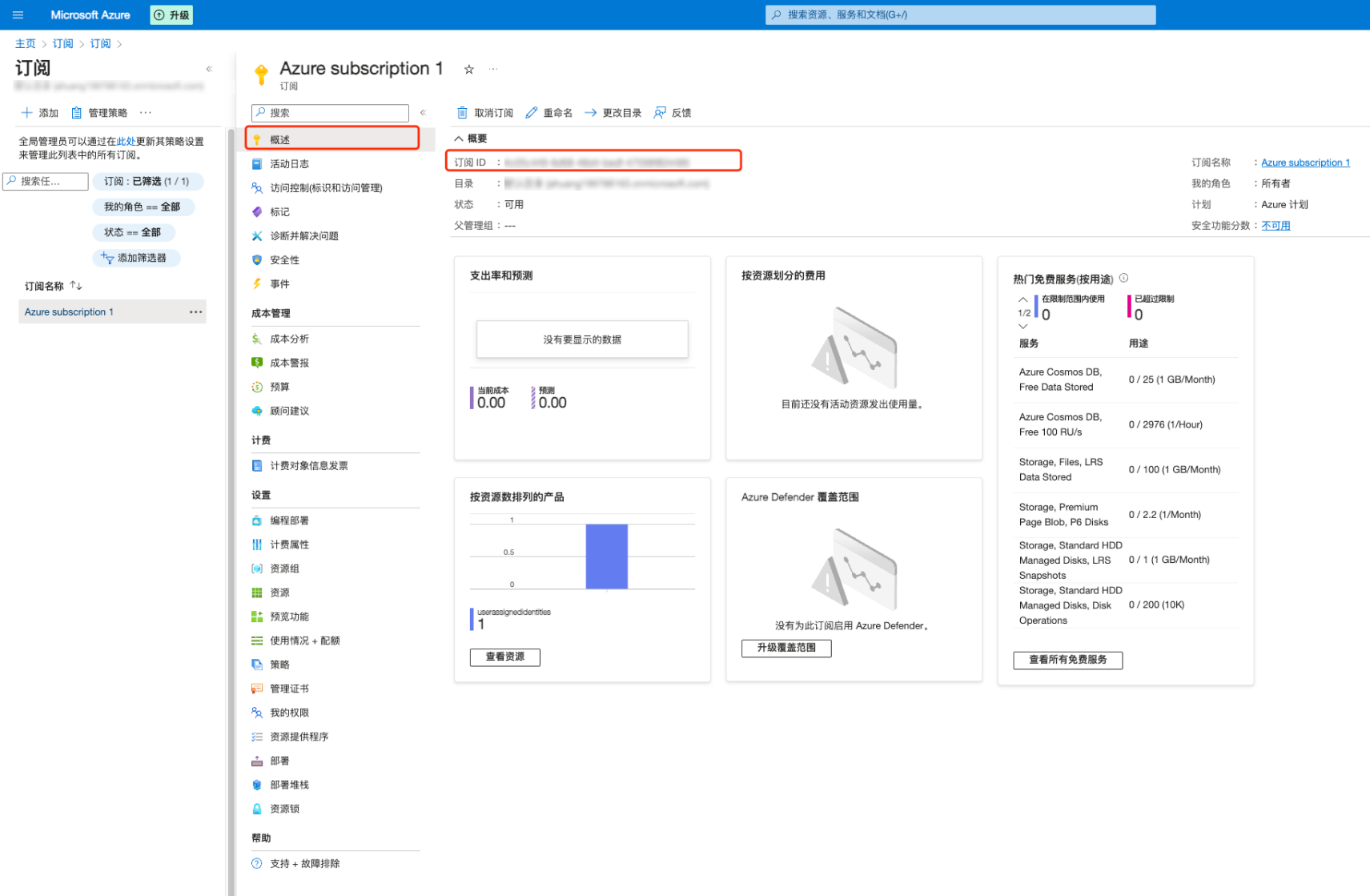Open the 订阅 : 已筛选 filter dropdown

(147, 181)
